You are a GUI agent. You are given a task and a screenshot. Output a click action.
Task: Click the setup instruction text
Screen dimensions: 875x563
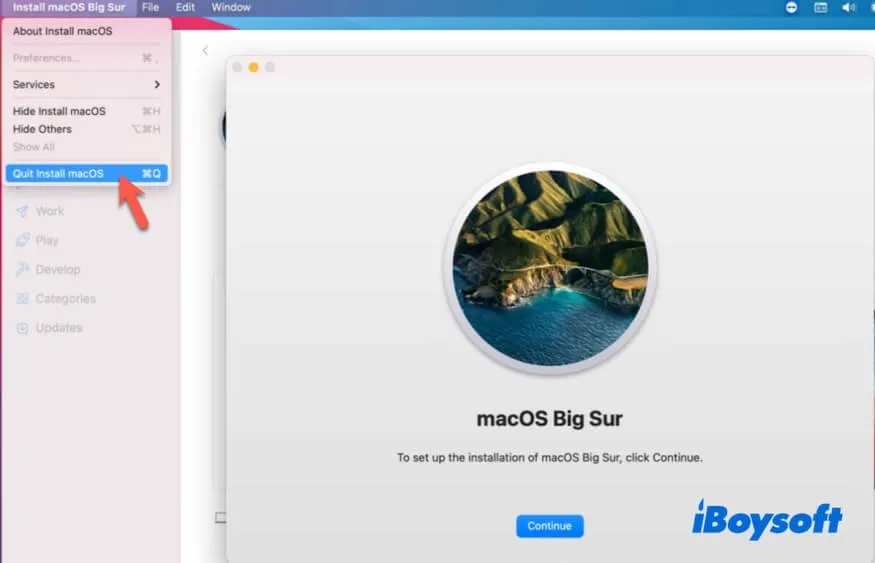tap(550, 458)
